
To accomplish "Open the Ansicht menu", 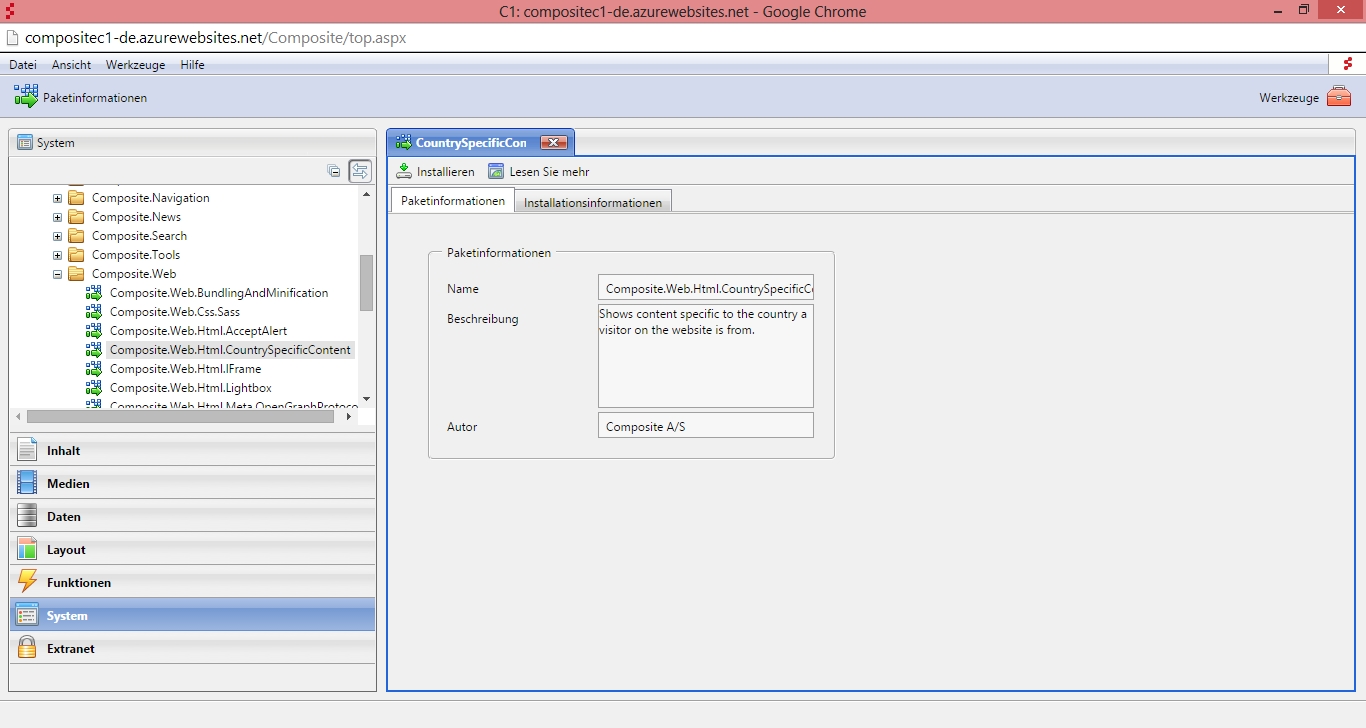I will click(x=71, y=65).
